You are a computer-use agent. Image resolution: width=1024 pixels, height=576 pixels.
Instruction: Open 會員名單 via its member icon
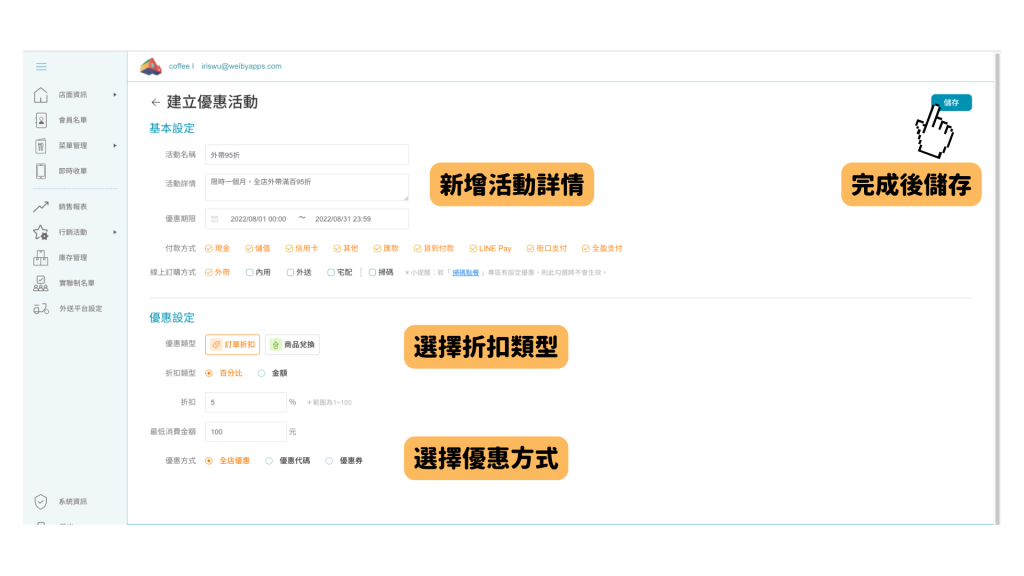pos(41,120)
